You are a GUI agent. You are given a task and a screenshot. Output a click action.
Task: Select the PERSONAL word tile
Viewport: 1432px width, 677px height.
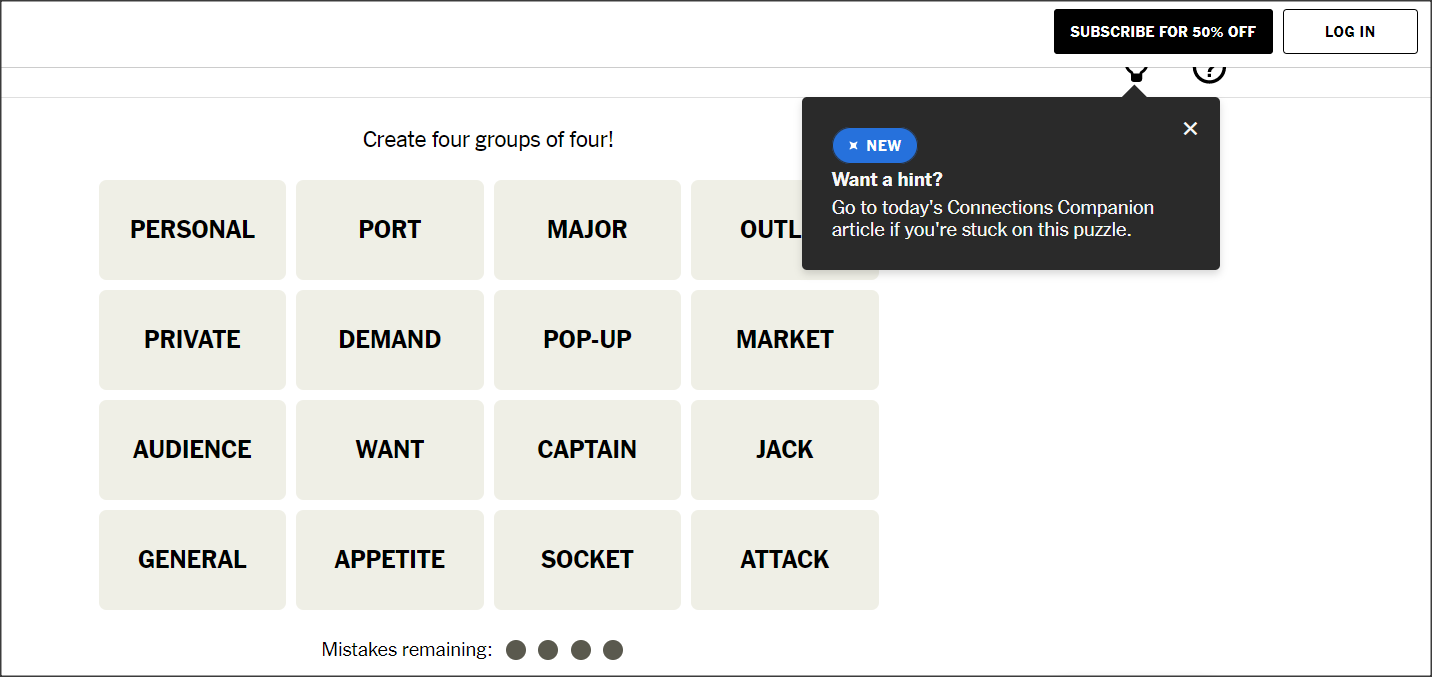click(x=192, y=230)
